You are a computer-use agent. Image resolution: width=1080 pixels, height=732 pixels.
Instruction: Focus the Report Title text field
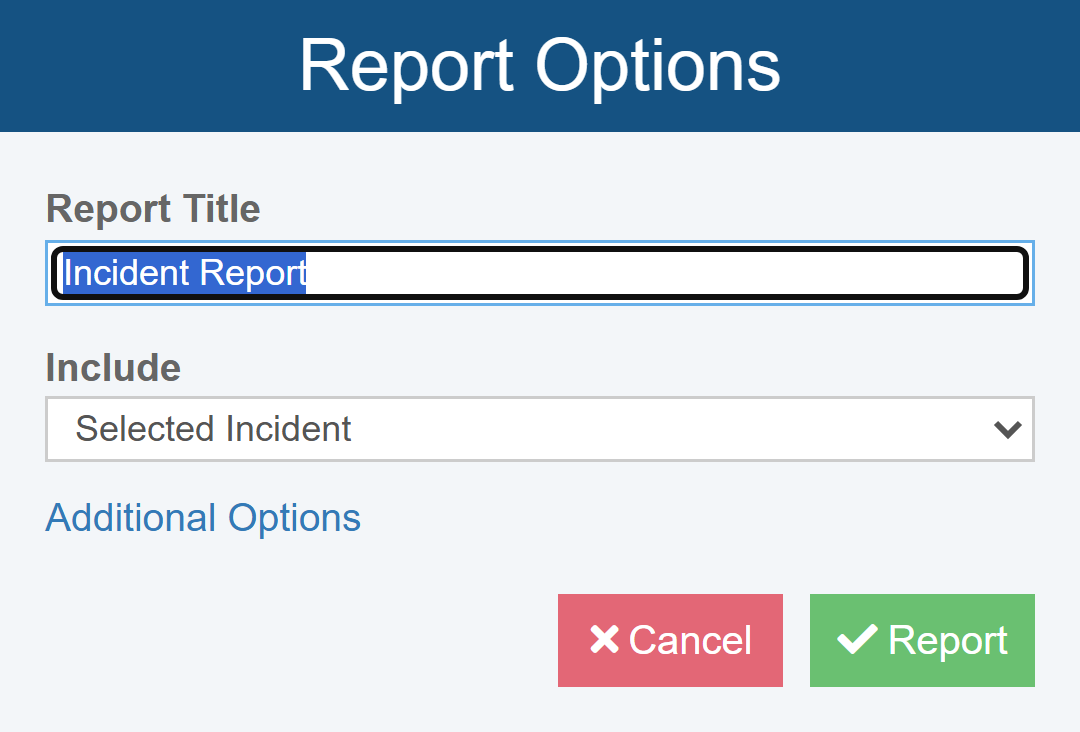pos(540,273)
